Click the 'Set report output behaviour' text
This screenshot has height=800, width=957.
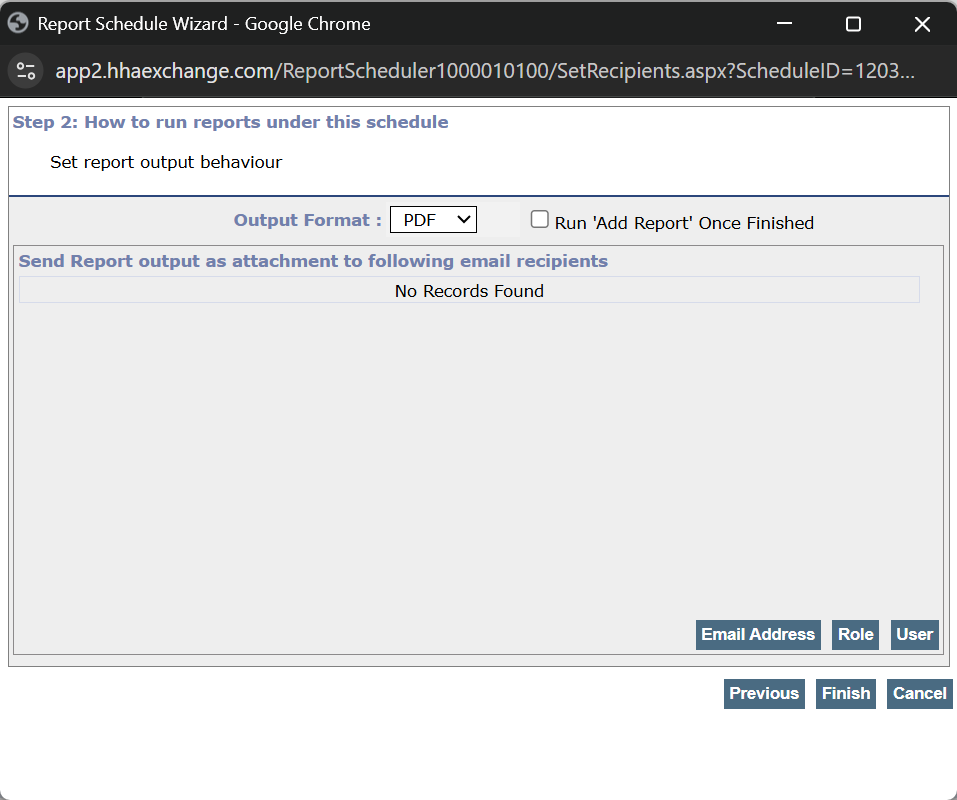(x=166, y=162)
